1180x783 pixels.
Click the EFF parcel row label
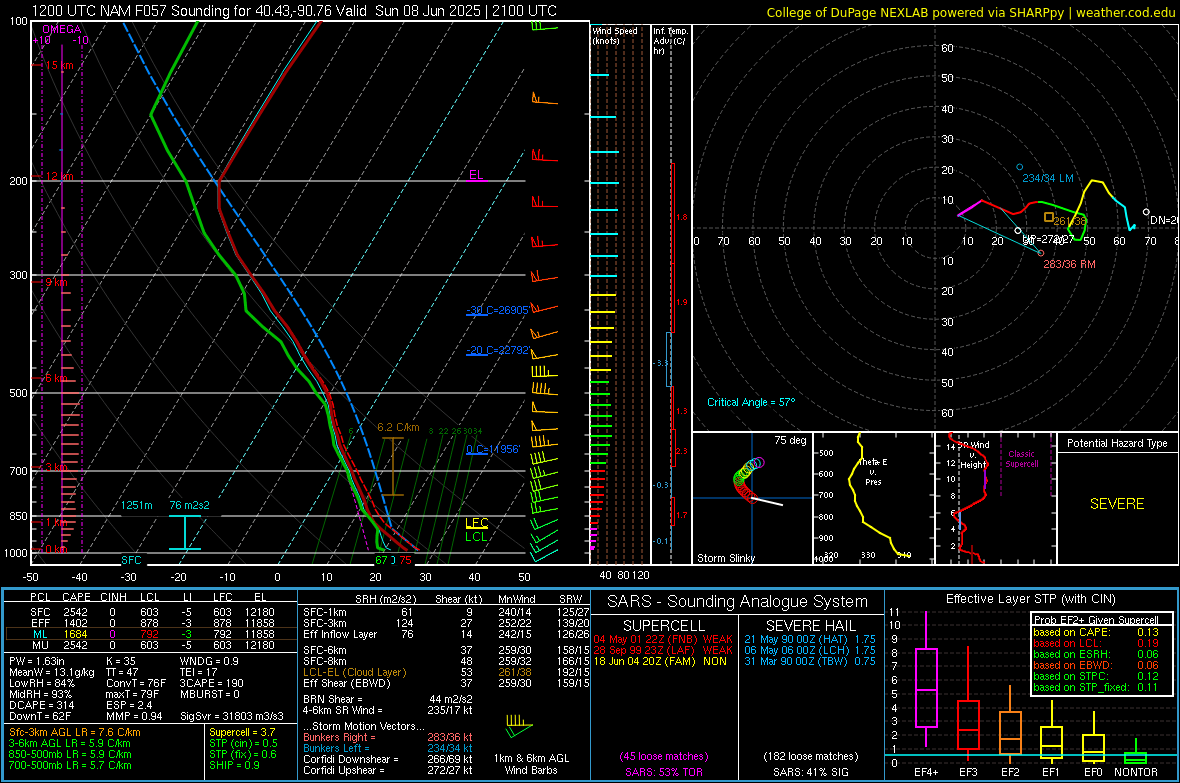40,623
